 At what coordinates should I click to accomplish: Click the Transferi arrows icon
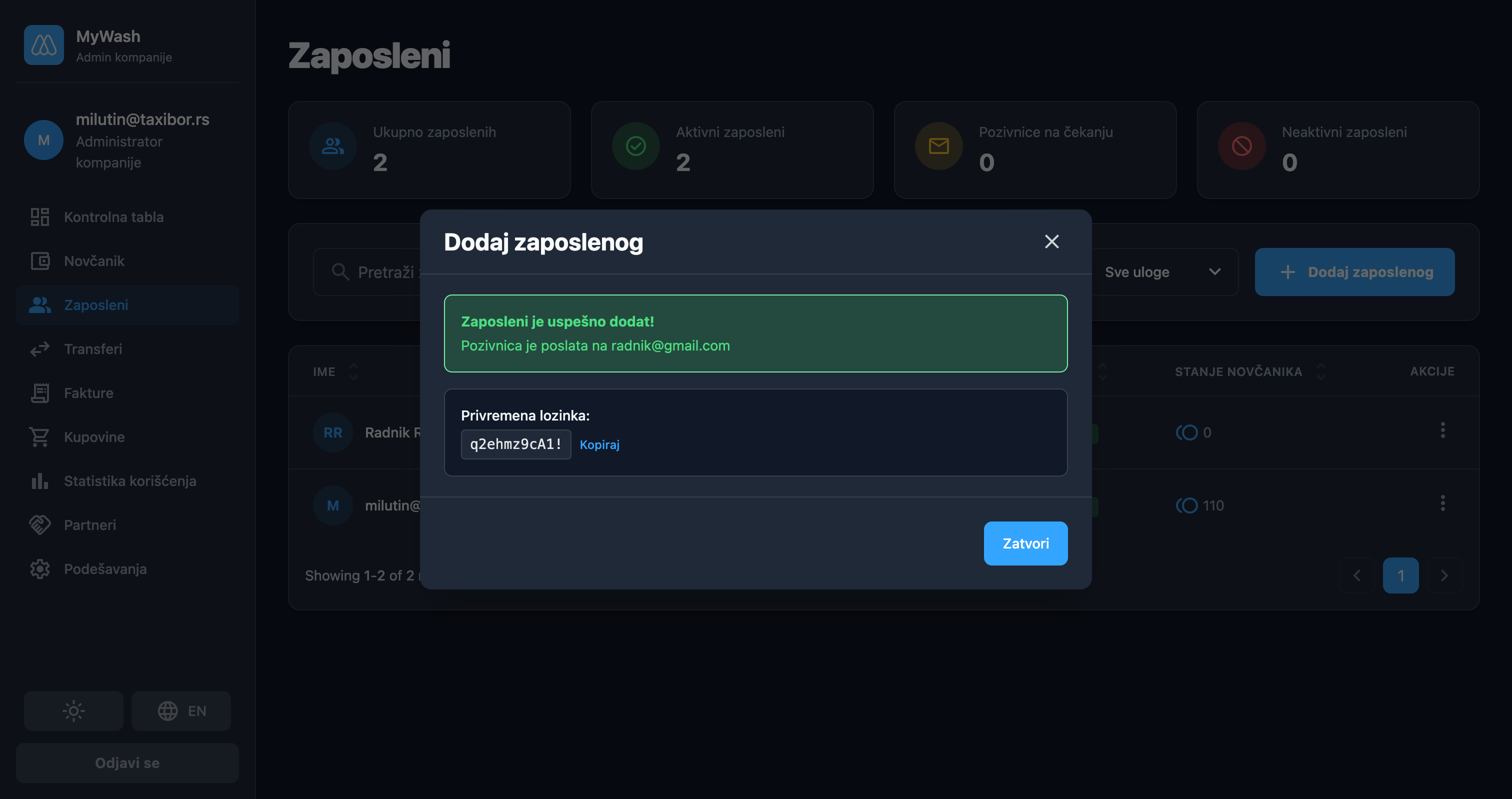[40, 349]
